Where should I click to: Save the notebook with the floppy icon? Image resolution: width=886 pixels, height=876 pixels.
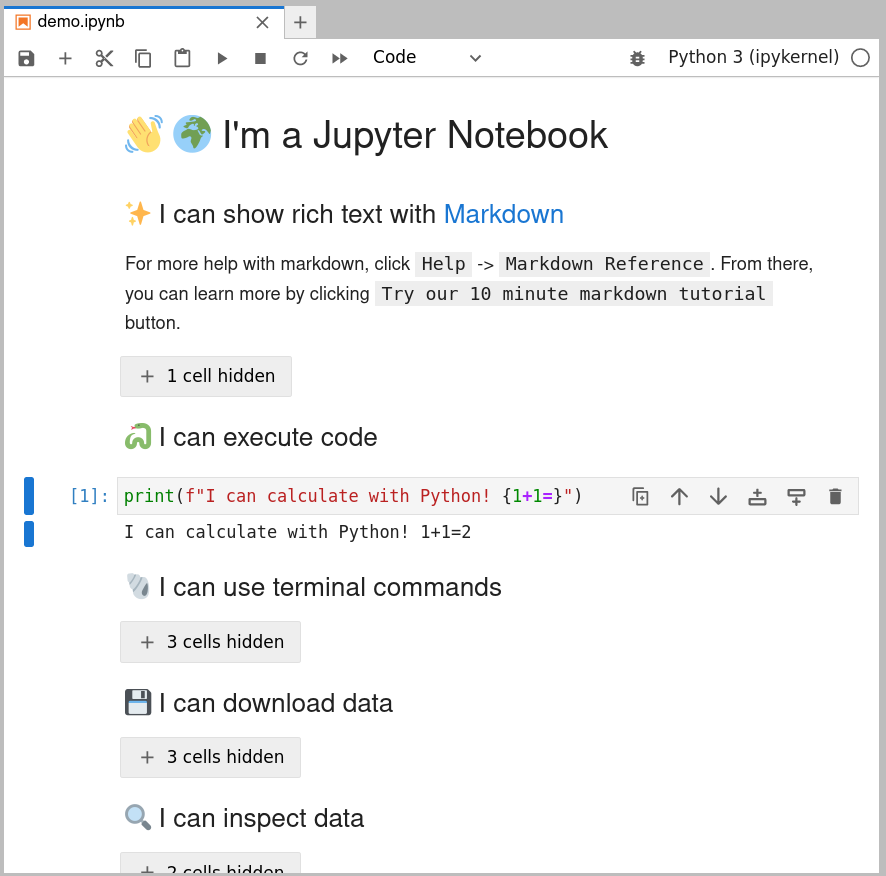click(x=26, y=58)
